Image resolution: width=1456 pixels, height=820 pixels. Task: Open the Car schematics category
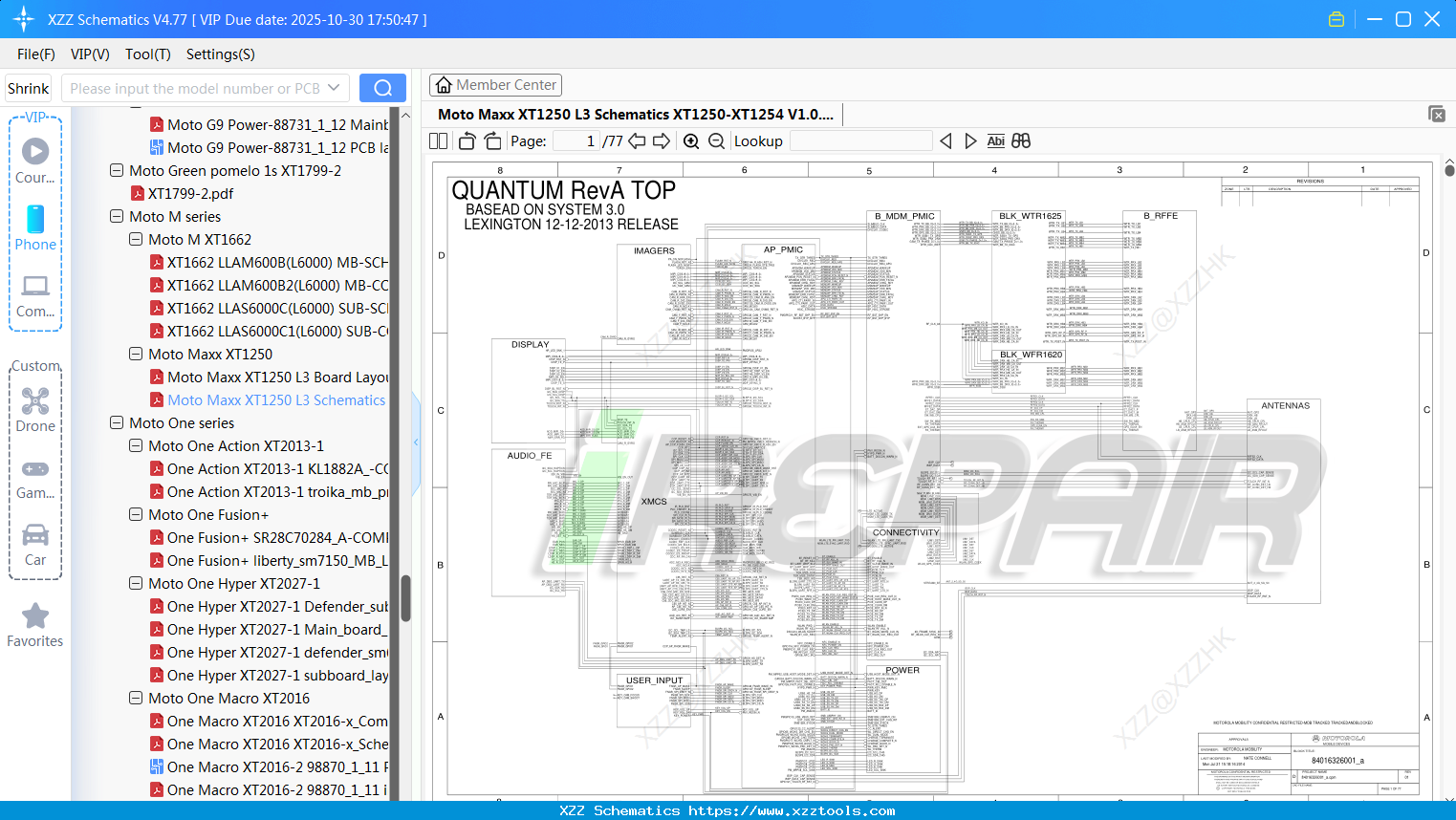35,545
